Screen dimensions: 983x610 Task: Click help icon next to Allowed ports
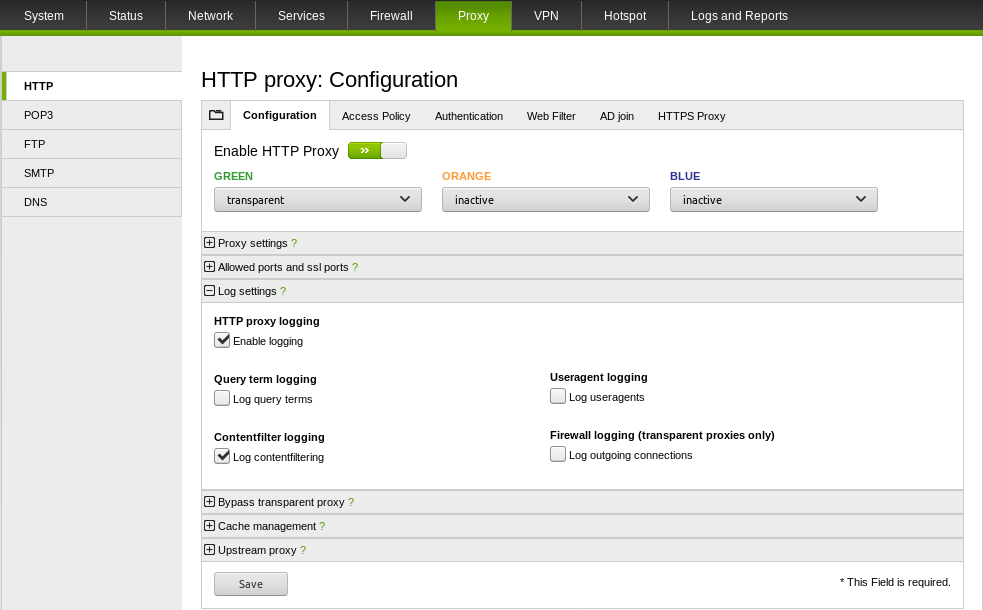click(x=355, y=267)
